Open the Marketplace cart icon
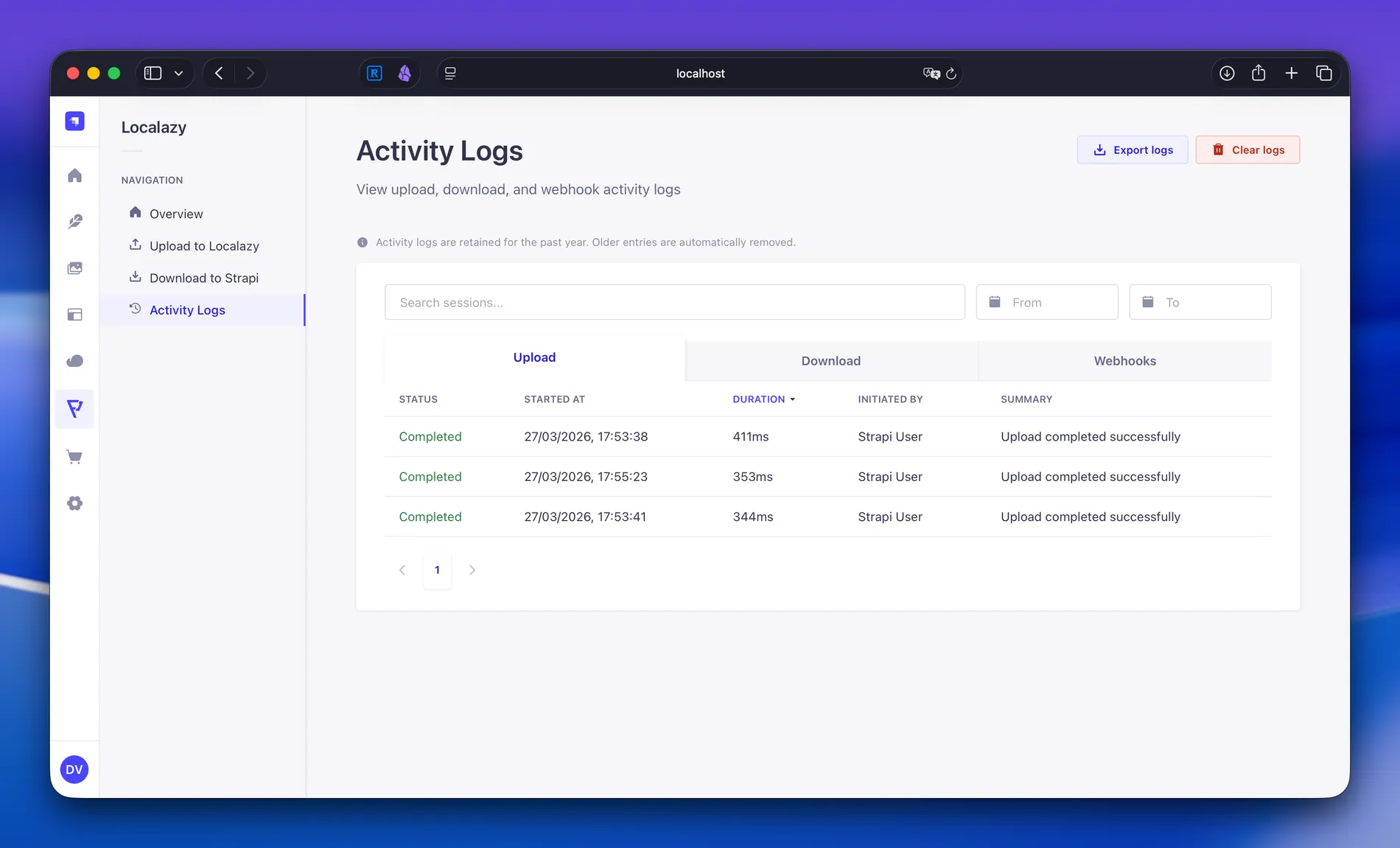Viewport: 1400px width, 848px height. pos(74,457)
